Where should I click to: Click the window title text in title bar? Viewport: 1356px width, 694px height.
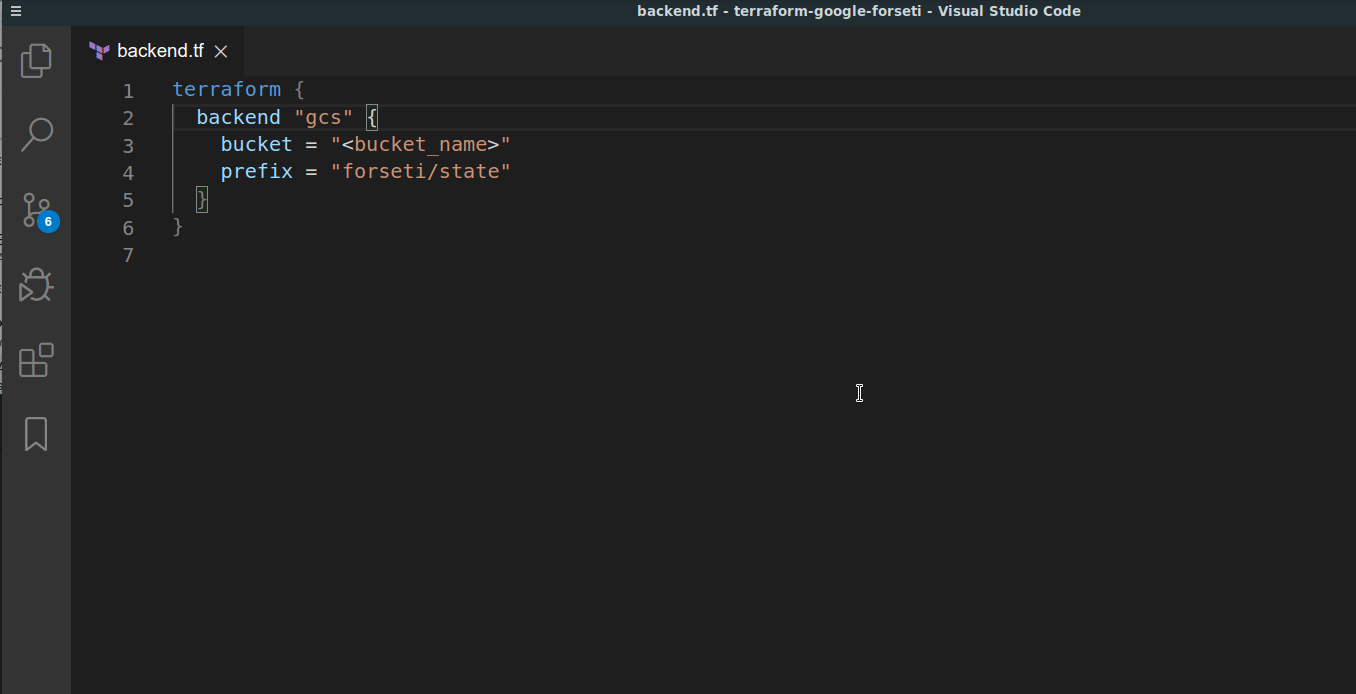coord(858,11)
